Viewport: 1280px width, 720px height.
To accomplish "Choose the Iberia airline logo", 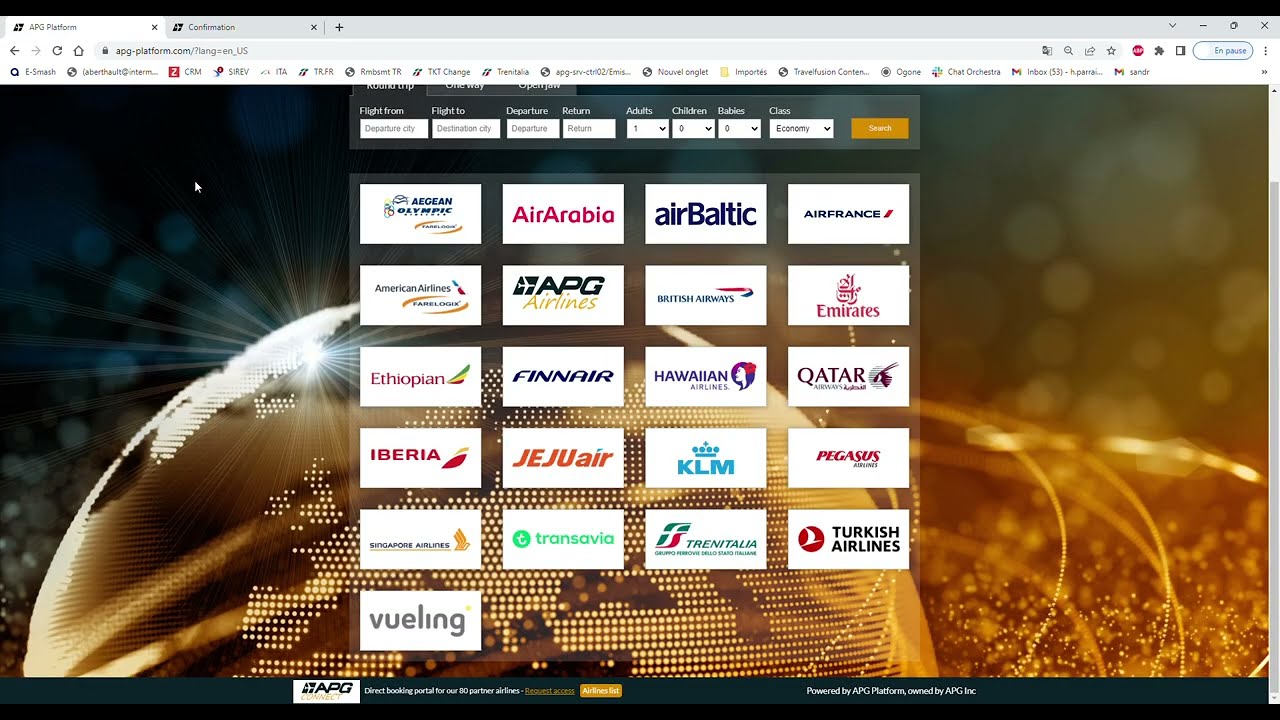I will click(x=420, y=458).
